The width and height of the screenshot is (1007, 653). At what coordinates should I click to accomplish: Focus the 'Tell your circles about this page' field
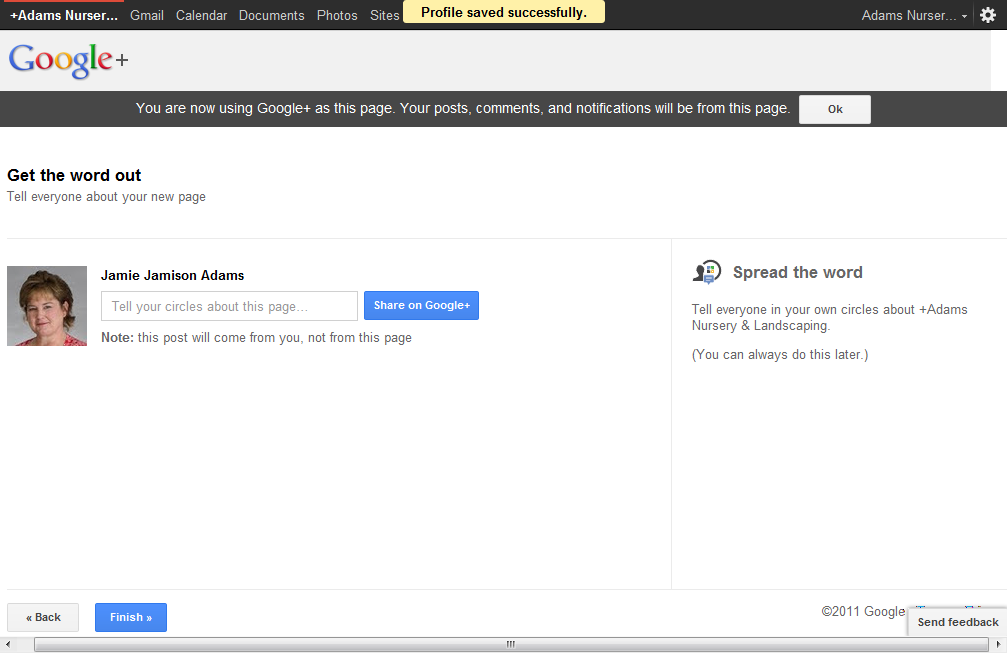coord(229,306)
